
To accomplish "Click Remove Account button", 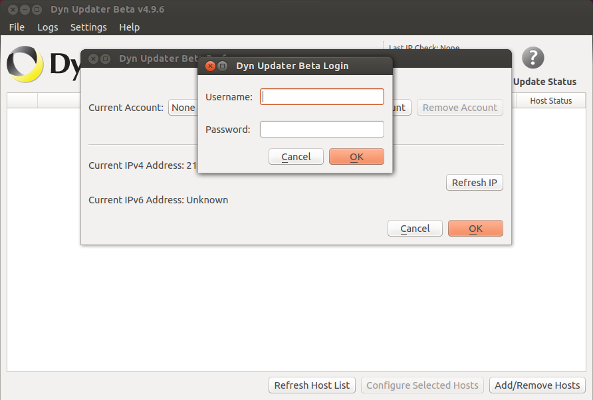I will (460, 108).
